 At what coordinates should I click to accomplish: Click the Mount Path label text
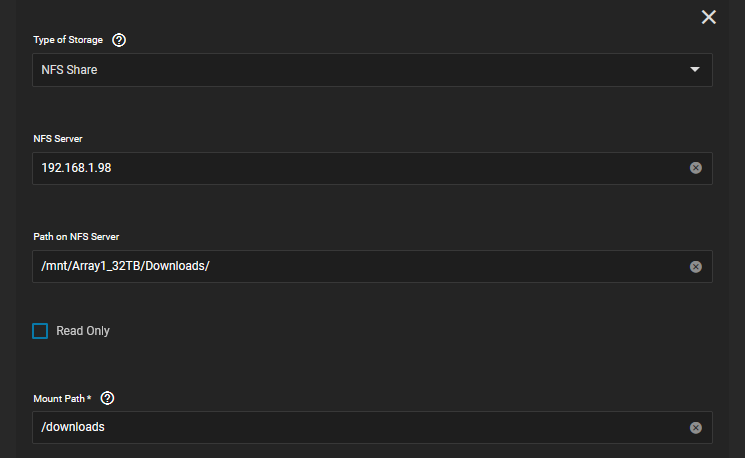(x=59, y=399)
